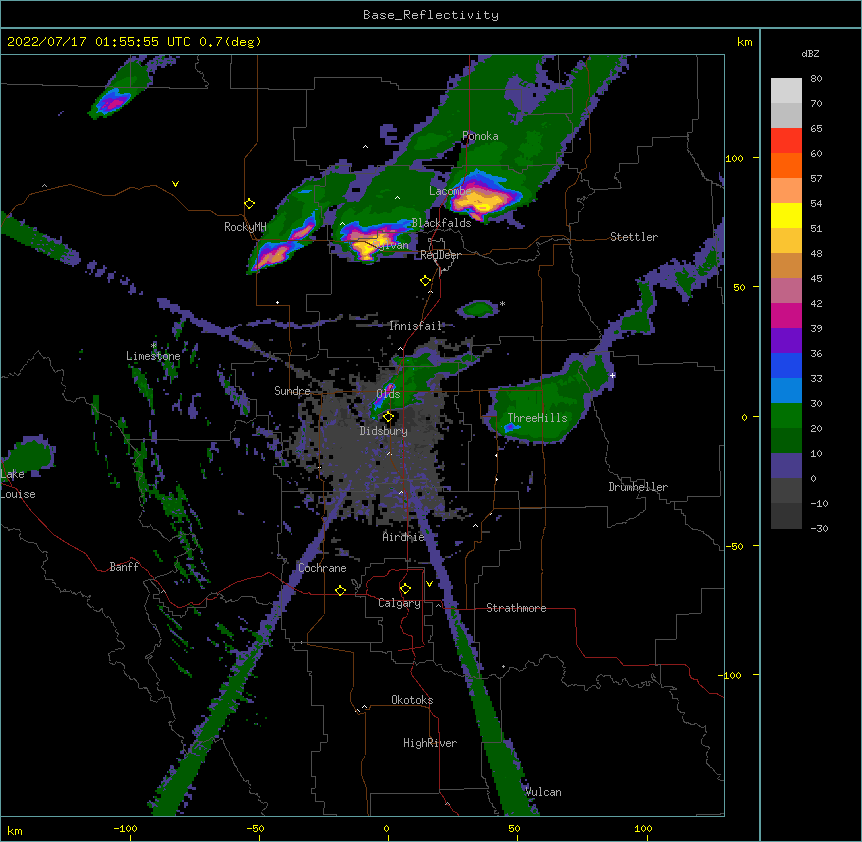Viewport: 862px width, 842px height.
Task: Select the Strathmore label
Action: tap(516, 608)
